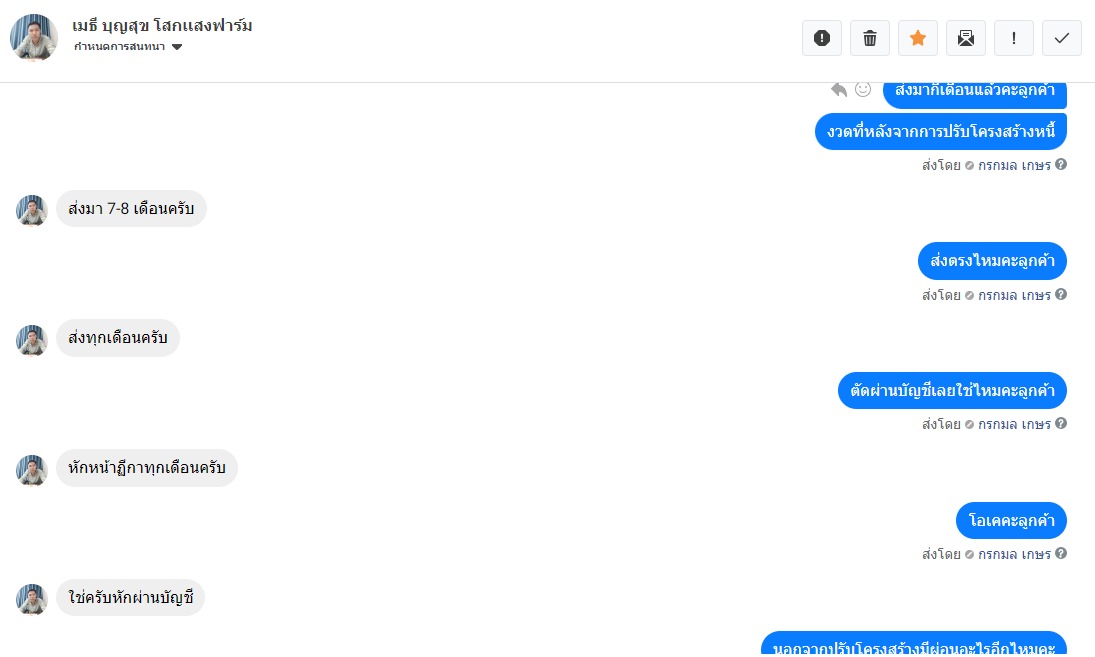Delete conversation with trash icon
The height and width of the screenshot is (657, 1095).
870,38
